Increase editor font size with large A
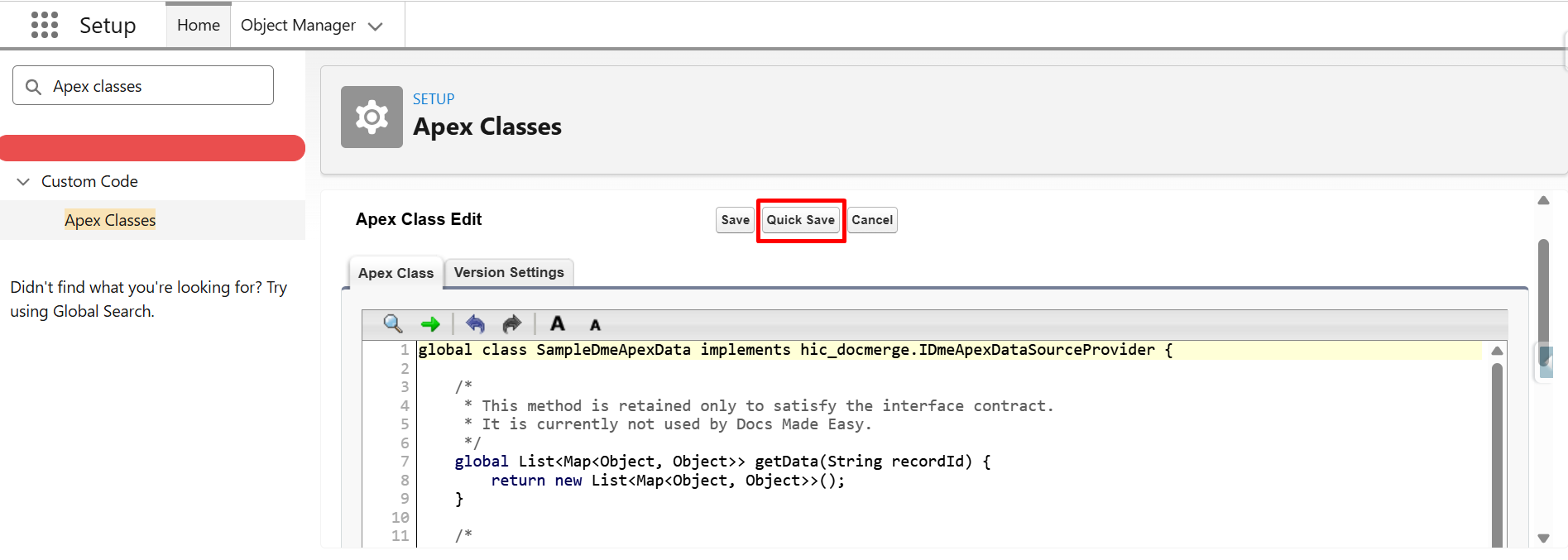 coord(558,323)
